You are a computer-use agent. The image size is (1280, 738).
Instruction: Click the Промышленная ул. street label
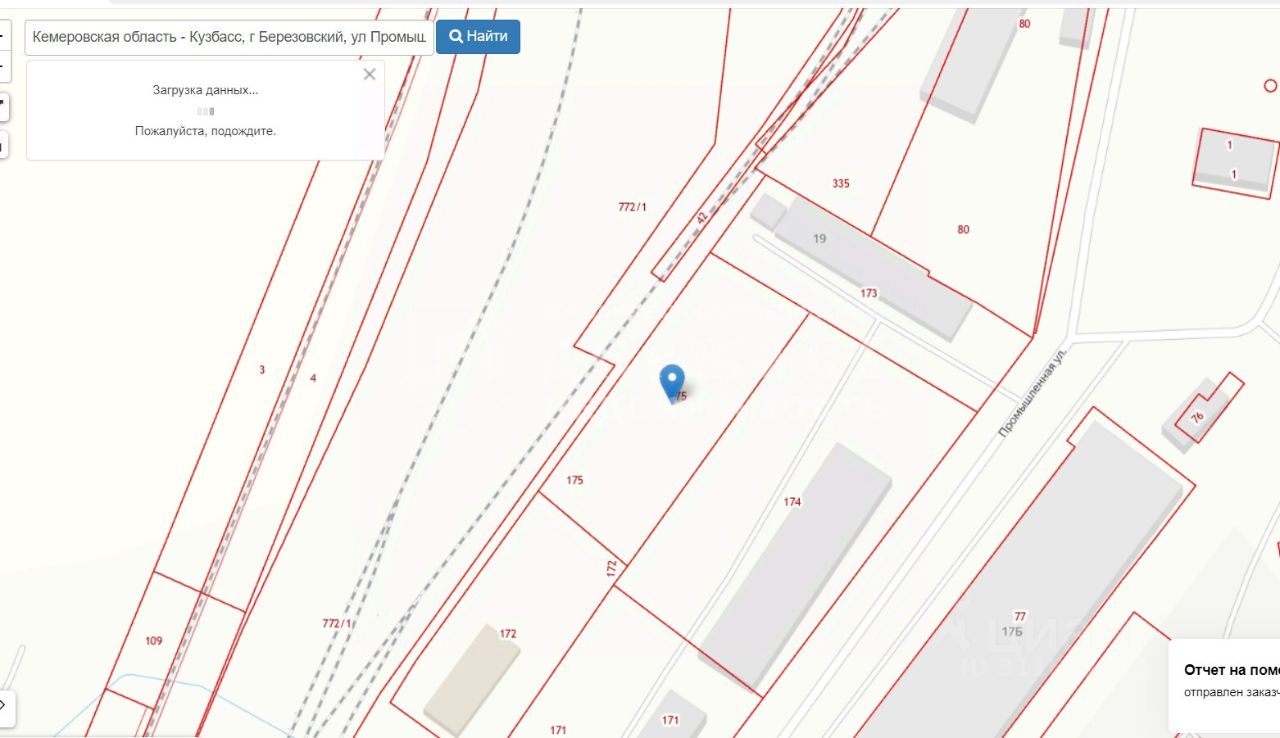1034,391
